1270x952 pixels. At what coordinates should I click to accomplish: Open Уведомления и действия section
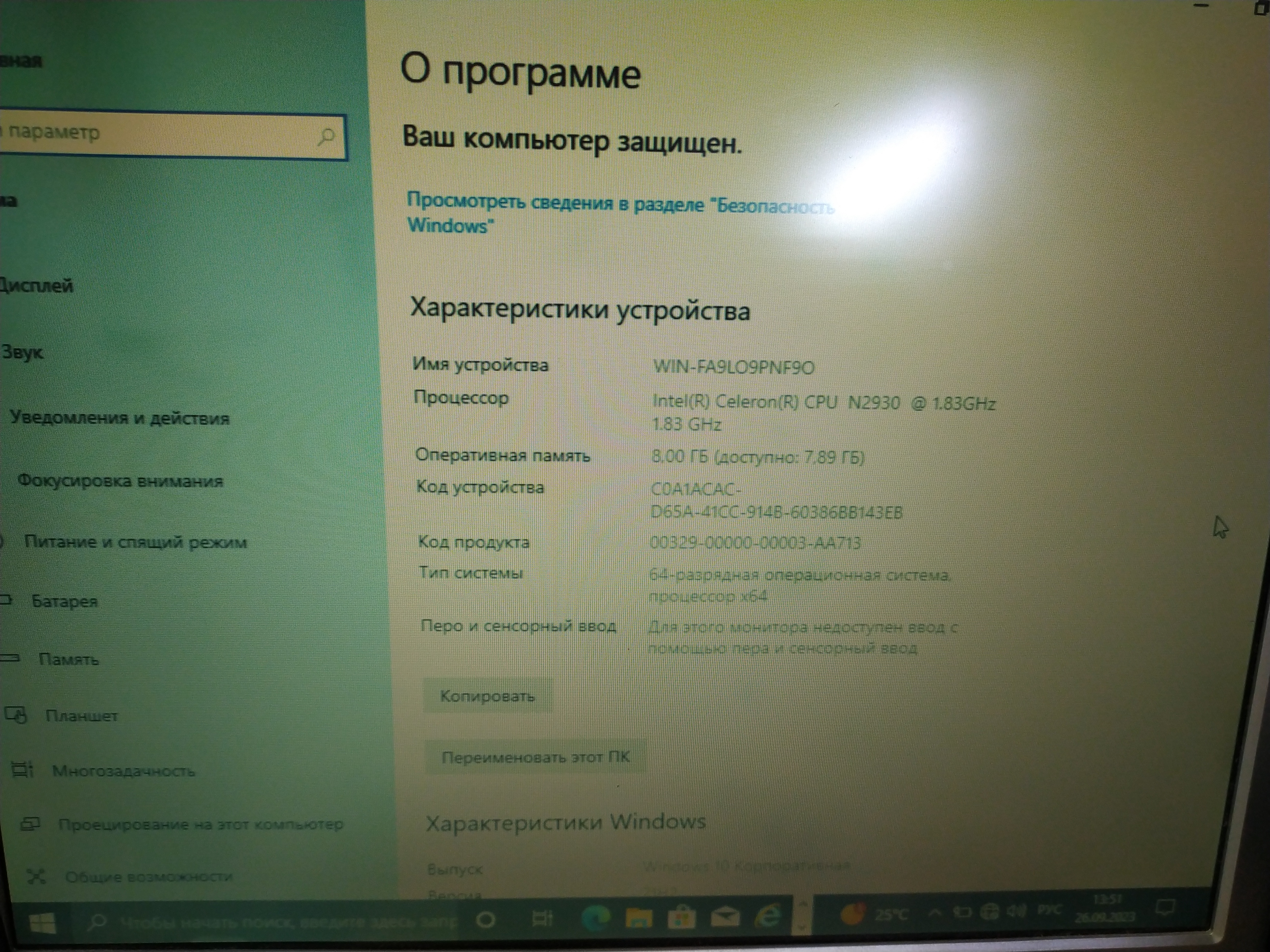tap(120, 418)
